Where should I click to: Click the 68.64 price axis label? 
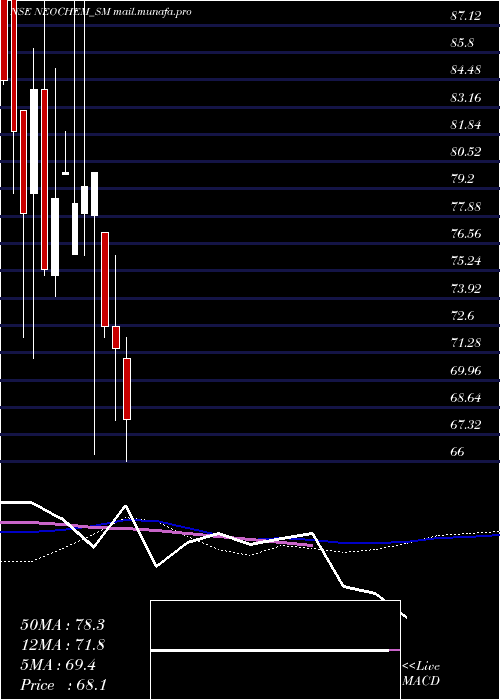point(466,397)
